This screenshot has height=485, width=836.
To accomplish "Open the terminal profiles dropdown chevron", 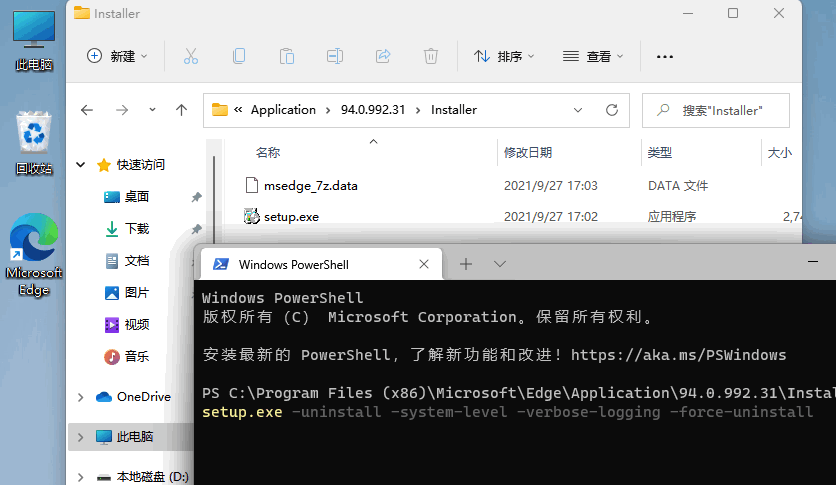I will tap(500, 264).
